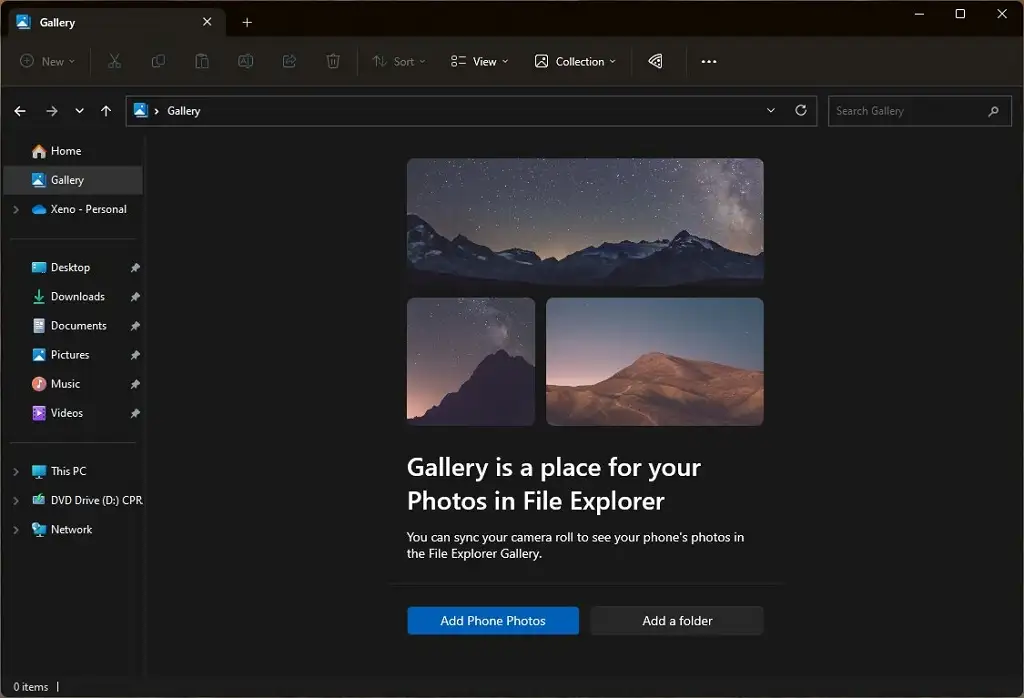Click the Cut icon in the toolbar

(x=114, y=61)
